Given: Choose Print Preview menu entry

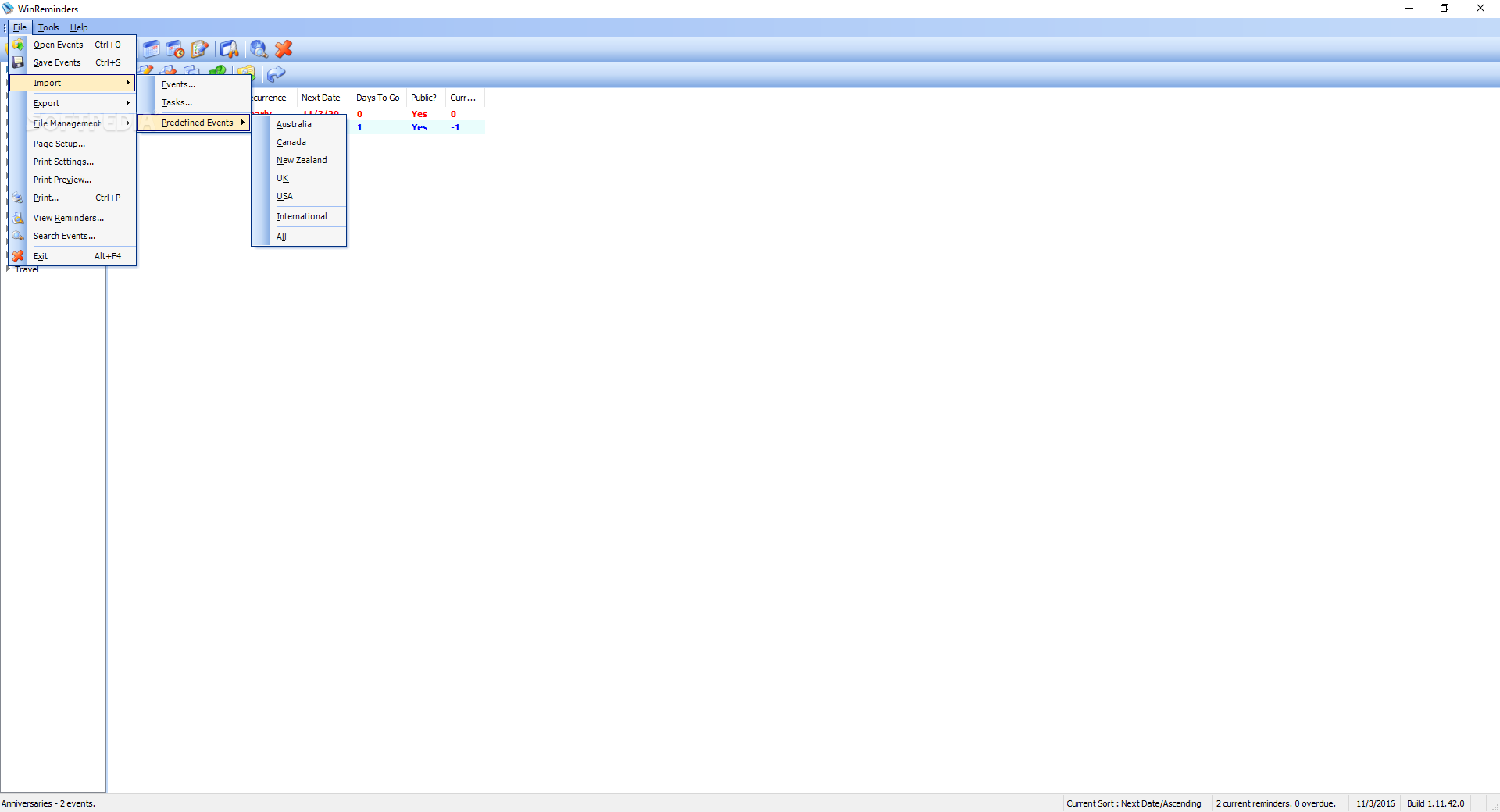Looking at the screenshot, I should pos(73,180).
